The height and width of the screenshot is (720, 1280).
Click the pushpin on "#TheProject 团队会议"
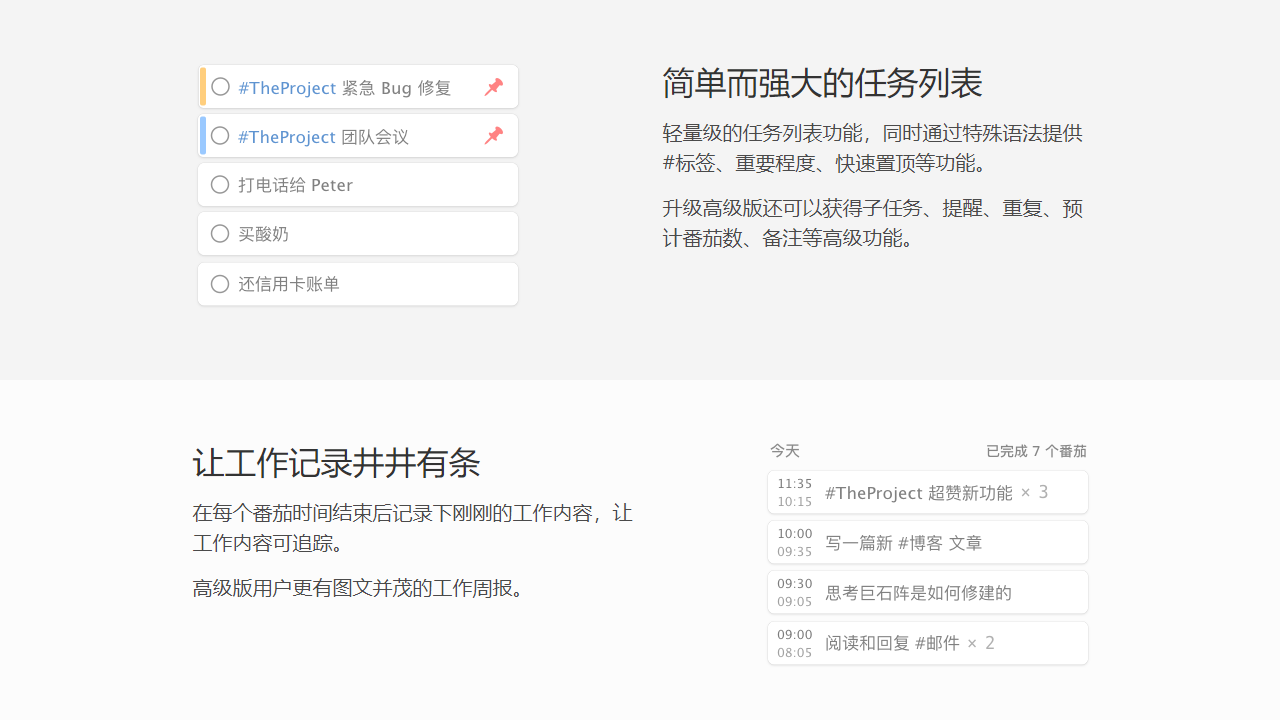click(493, 136)
